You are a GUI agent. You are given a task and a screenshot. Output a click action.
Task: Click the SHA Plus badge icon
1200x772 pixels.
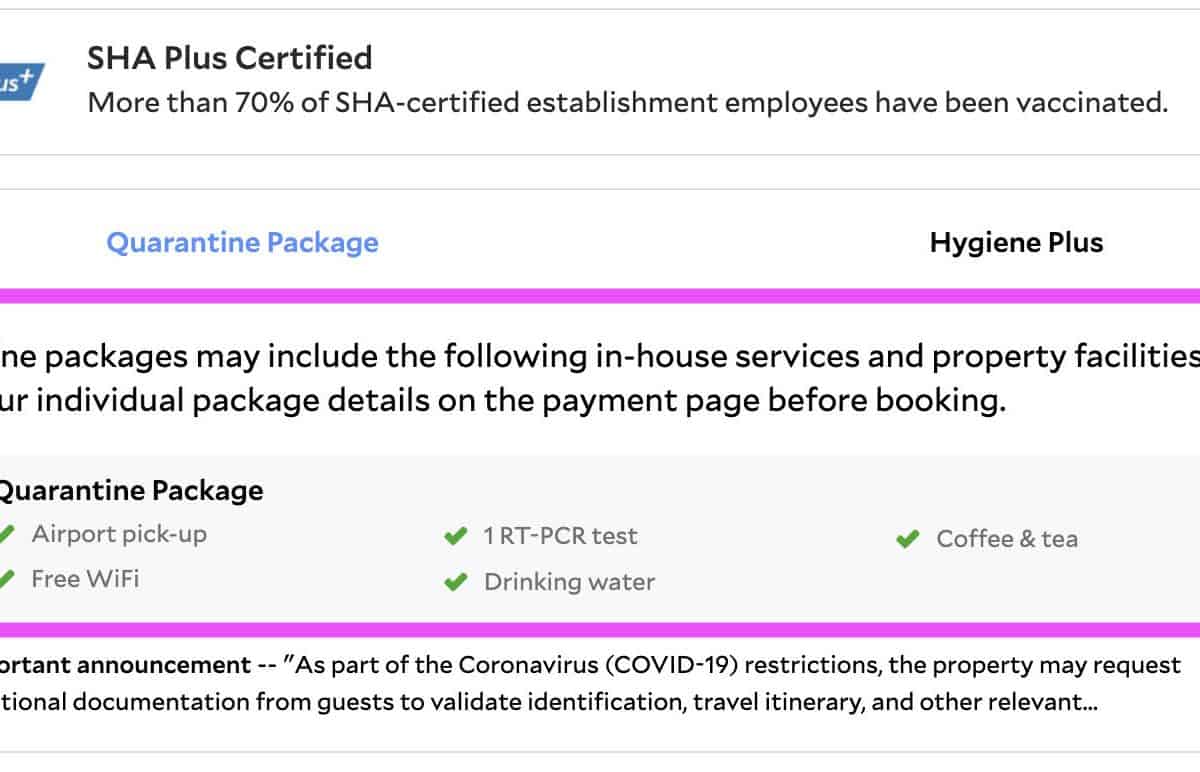point(20,82)
